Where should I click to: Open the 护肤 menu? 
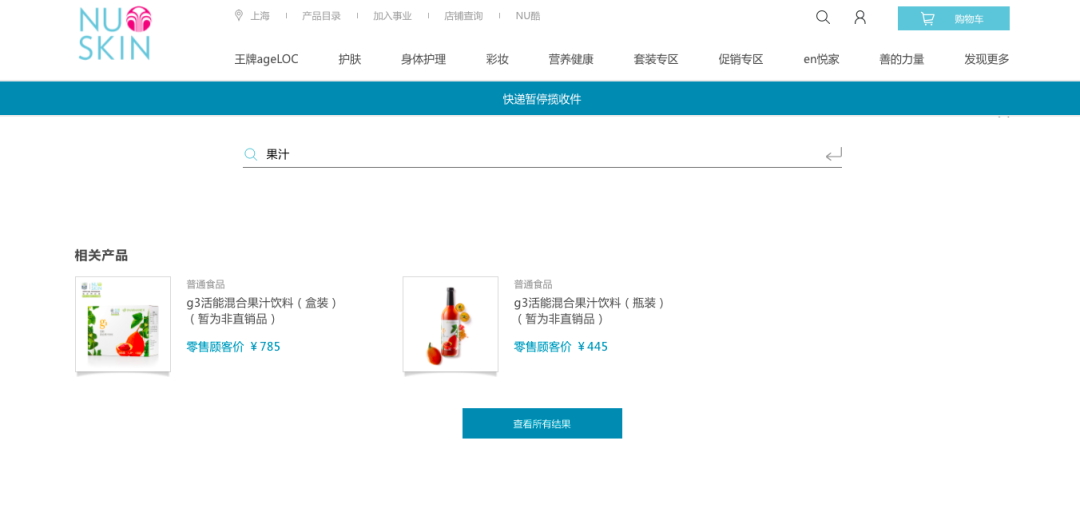[350, 59]
